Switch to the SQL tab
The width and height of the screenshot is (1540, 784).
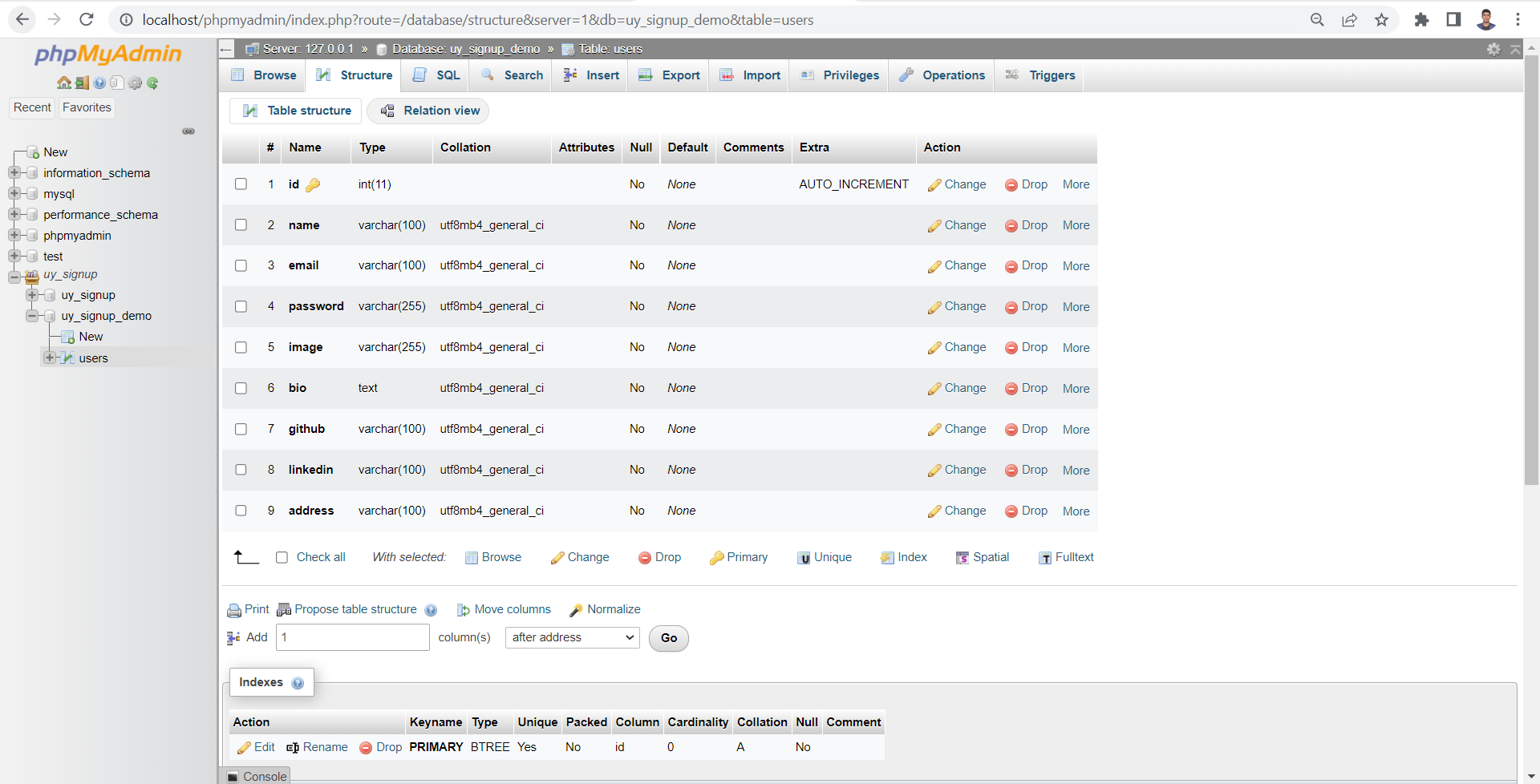point(436,75)
